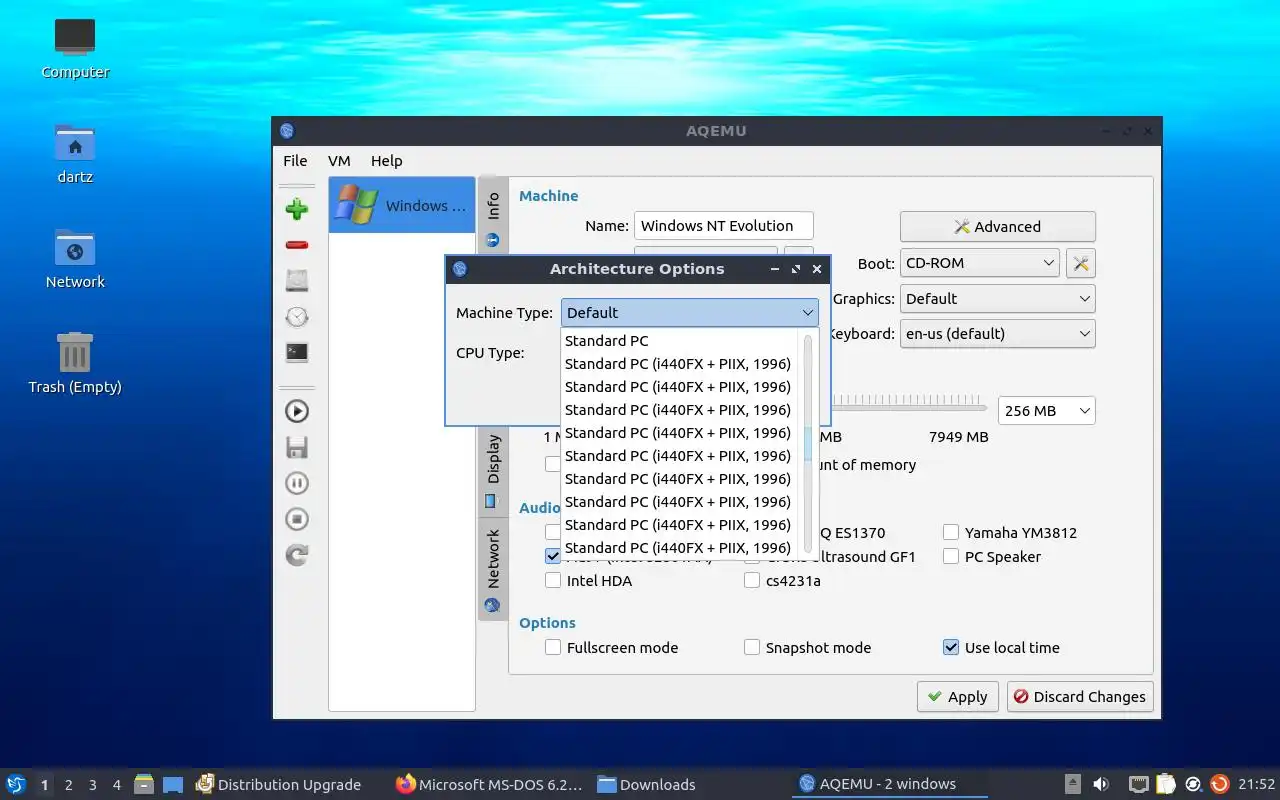Select the Windows VM entry in the list
1280x800 pixels.
click(401, 206)
